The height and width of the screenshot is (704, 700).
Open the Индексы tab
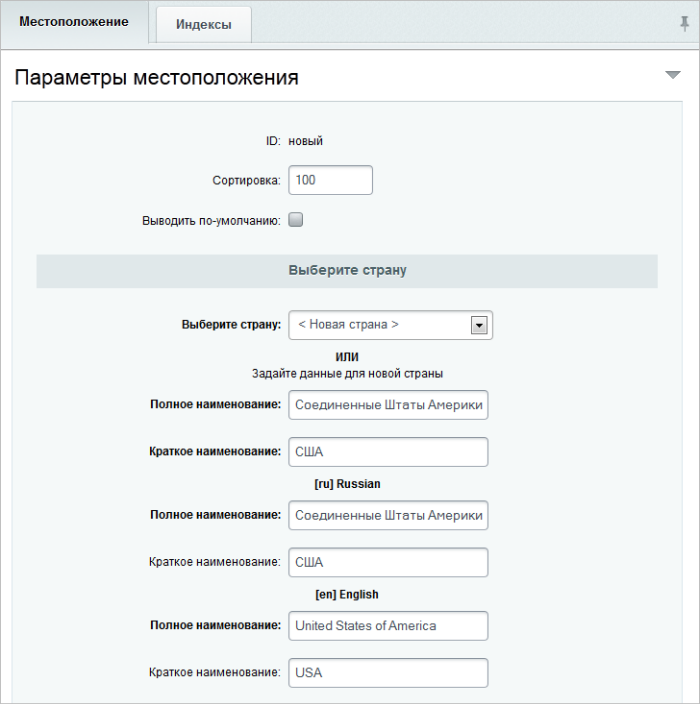coord(204,25)
